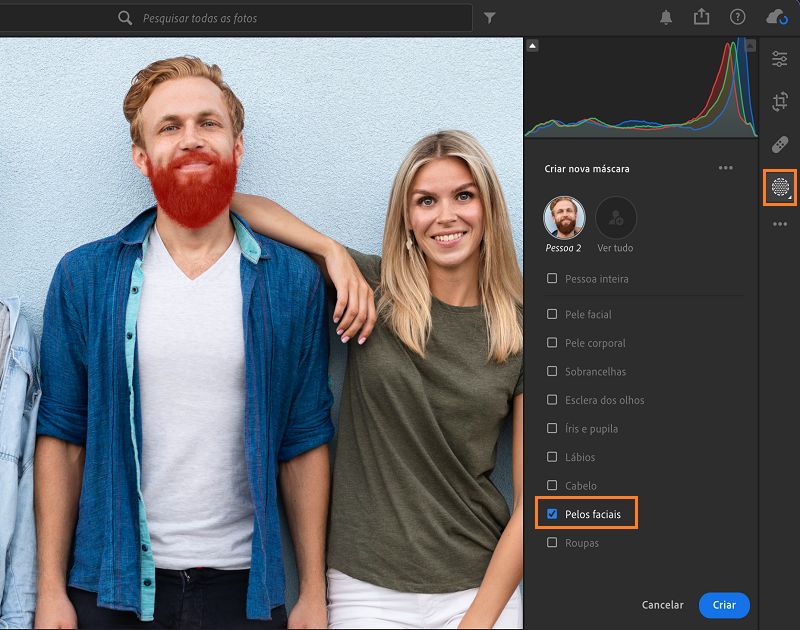The height and width of the screenshot is (630, 800).
Task: Open the Edit sliders panel icon
Action: tap(779, 59)
